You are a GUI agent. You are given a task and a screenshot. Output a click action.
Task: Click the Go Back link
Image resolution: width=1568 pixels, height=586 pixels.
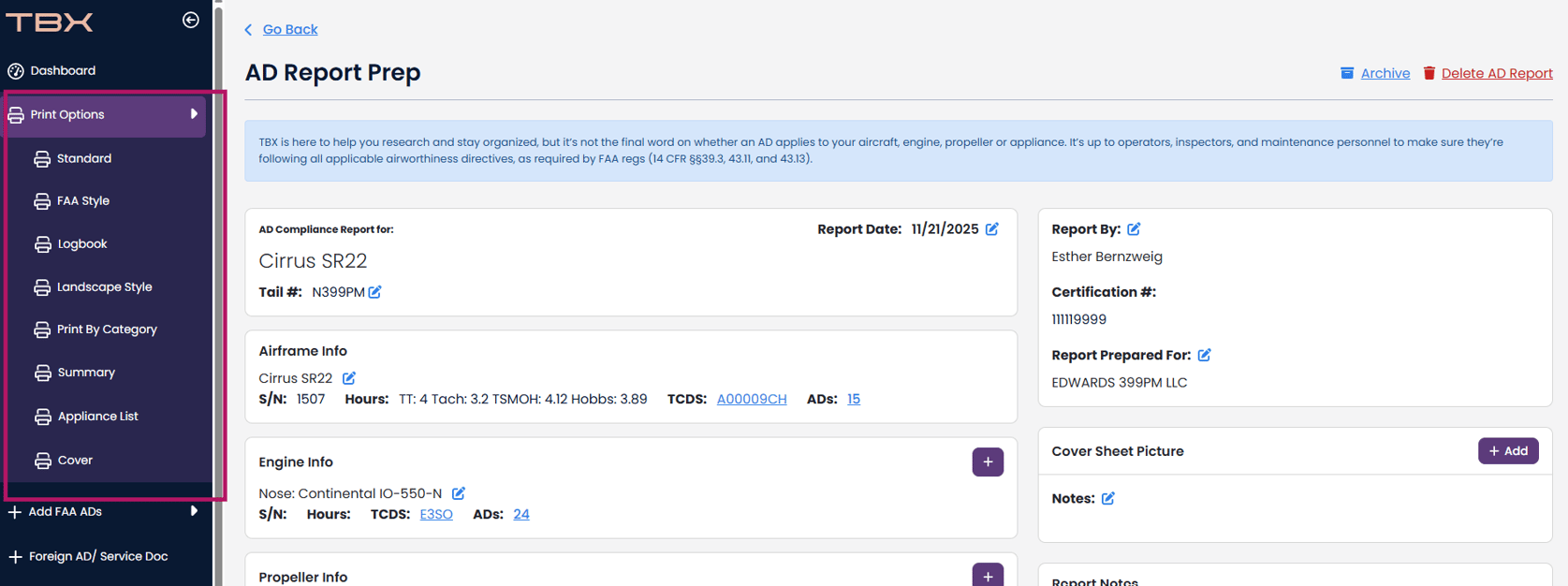pos(290,29)
